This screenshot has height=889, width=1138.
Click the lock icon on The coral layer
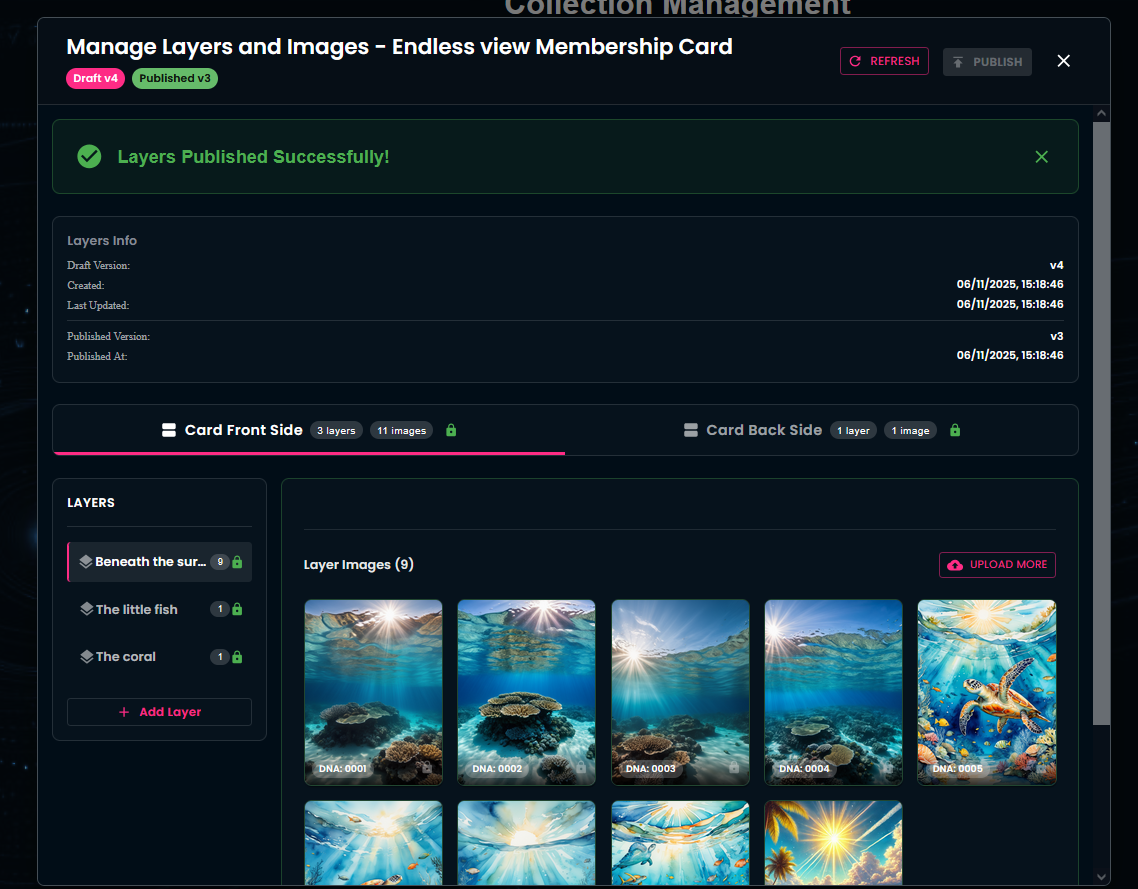tap(237, 657)
